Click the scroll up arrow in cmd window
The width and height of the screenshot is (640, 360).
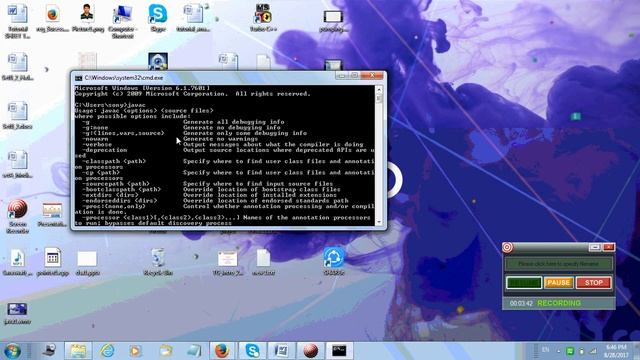tap(379, 89)
